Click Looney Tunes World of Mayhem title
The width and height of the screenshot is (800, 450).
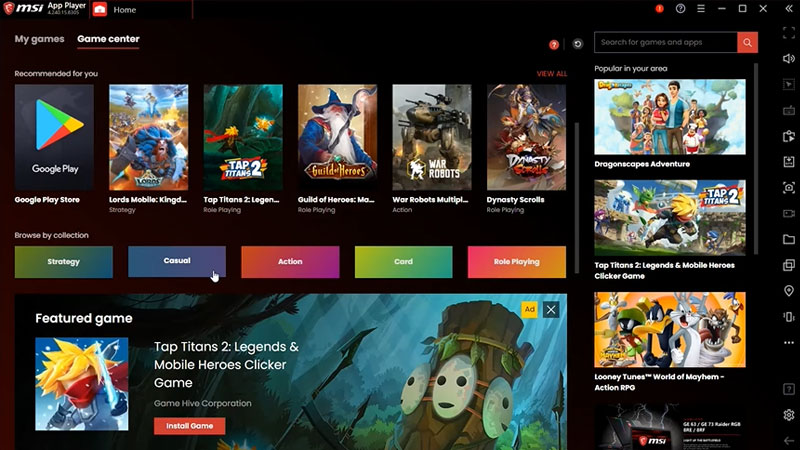659,382
